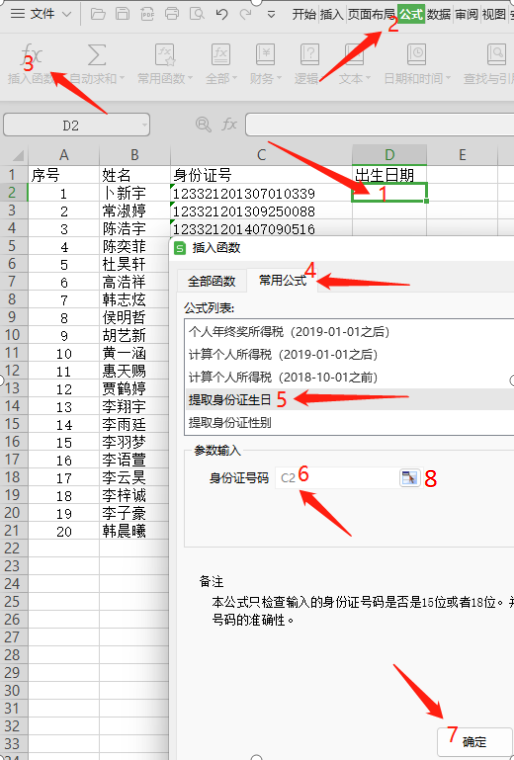Screen dimensions: 514x760
Task: Click the name cell 卜新宇
Action: pos(135,193)
